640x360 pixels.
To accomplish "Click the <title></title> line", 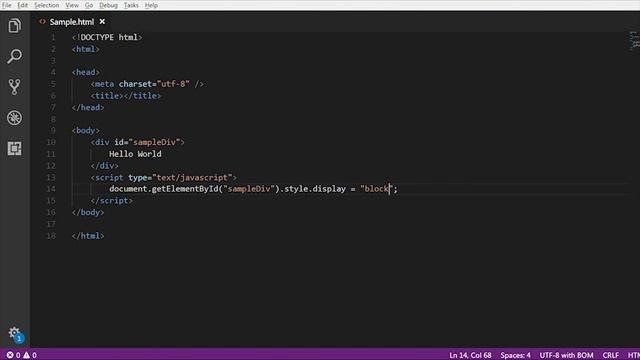I will [126, 96].
